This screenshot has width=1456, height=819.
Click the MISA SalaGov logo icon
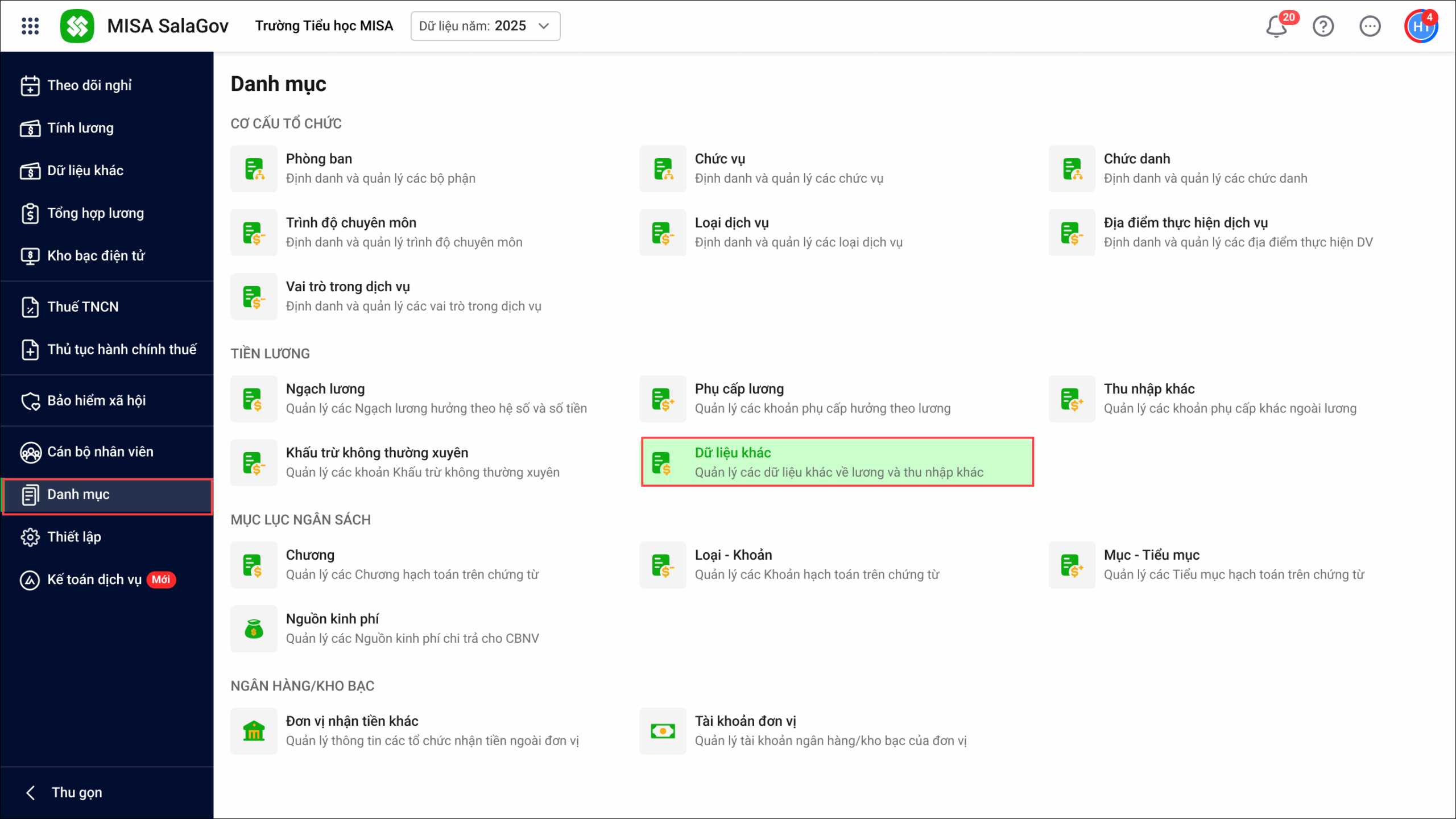[77, 26]
